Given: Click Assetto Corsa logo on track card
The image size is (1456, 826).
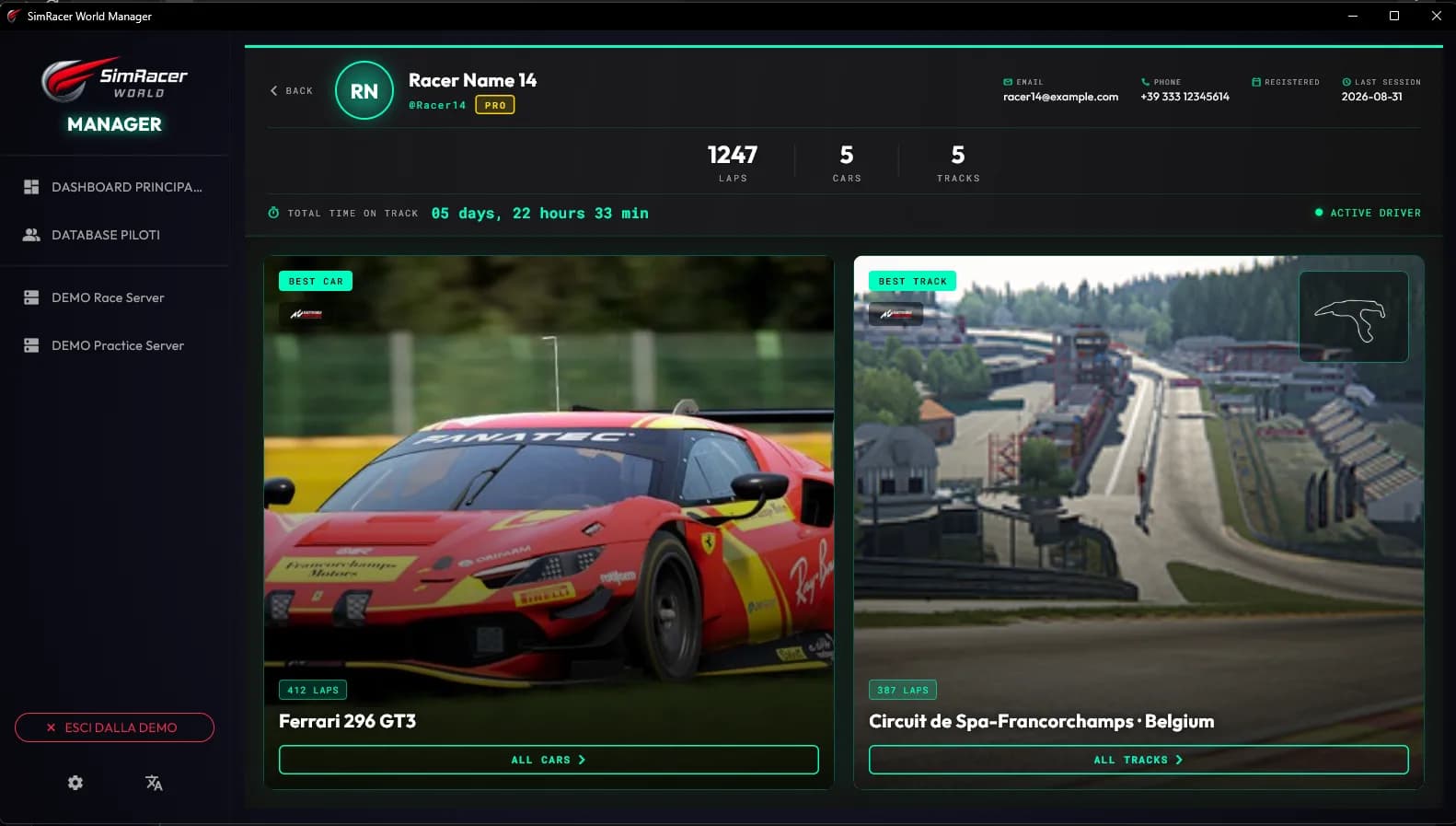Looking at the screenshot, I should tap(896, 314).
